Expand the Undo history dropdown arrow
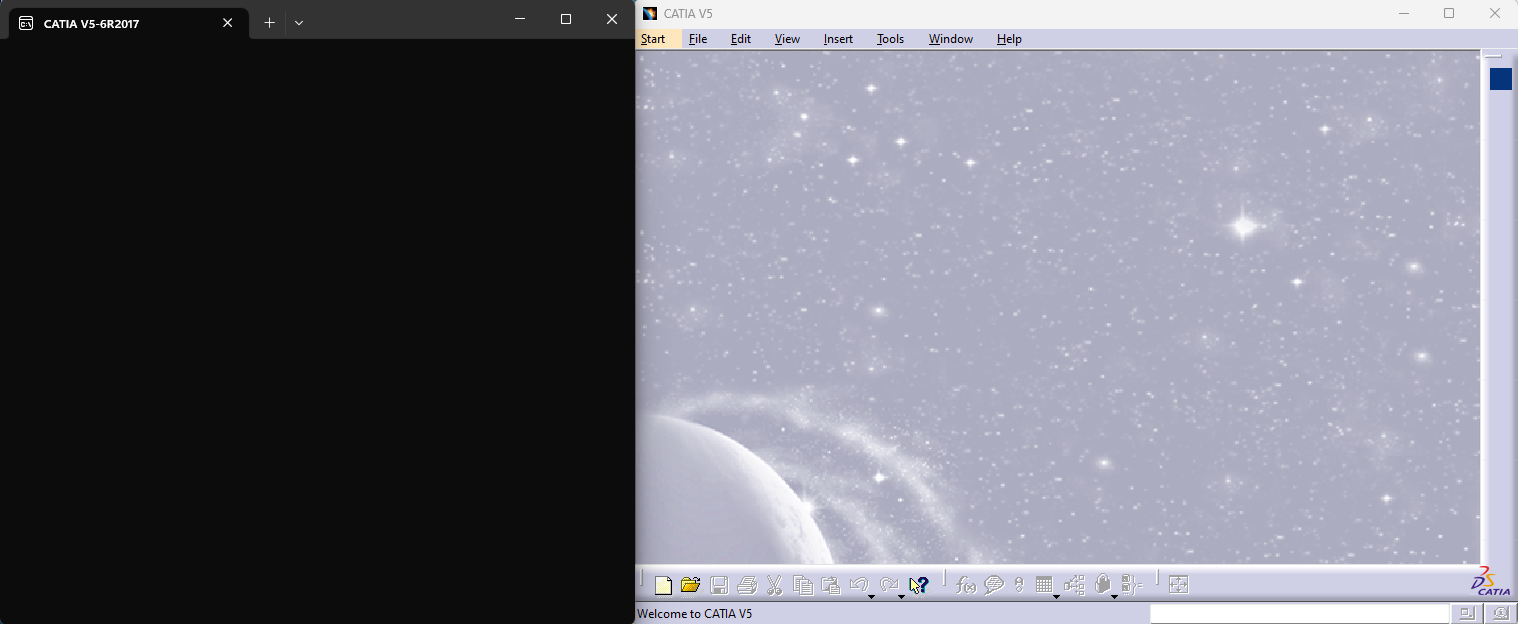The height and width of the screenshot is (624, 1518). tap(871, 597)
